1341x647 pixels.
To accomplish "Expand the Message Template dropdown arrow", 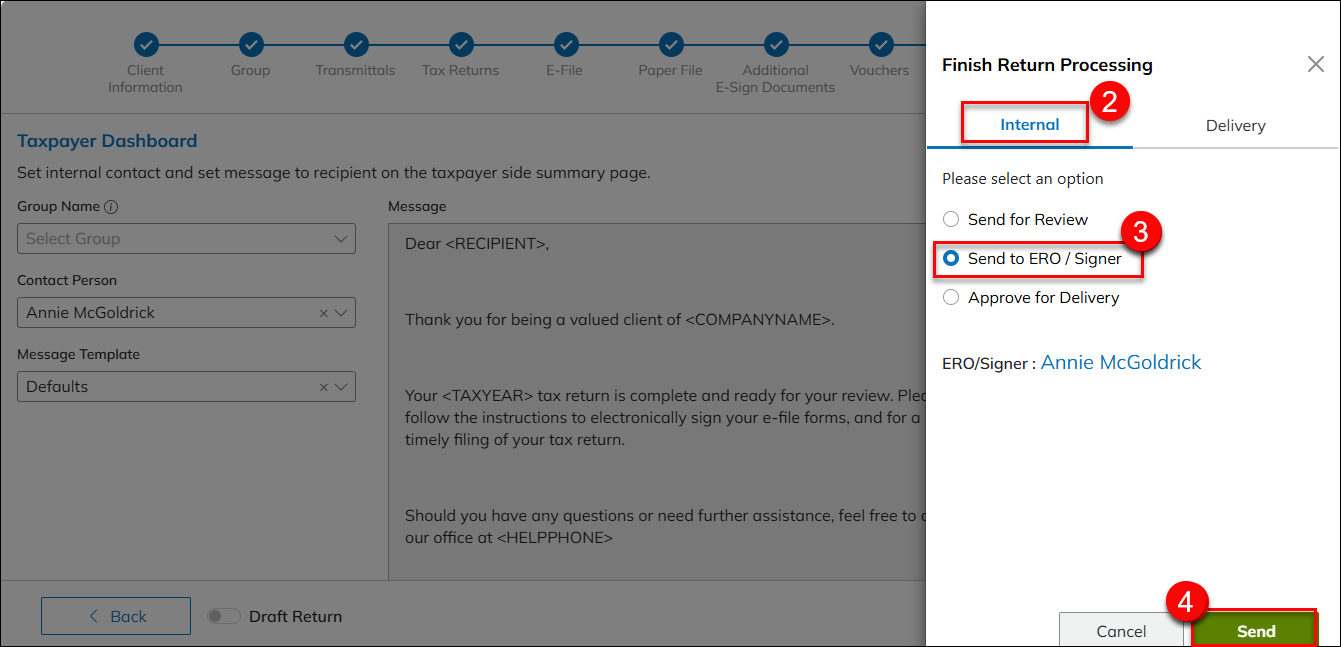I will coord(342,387).
